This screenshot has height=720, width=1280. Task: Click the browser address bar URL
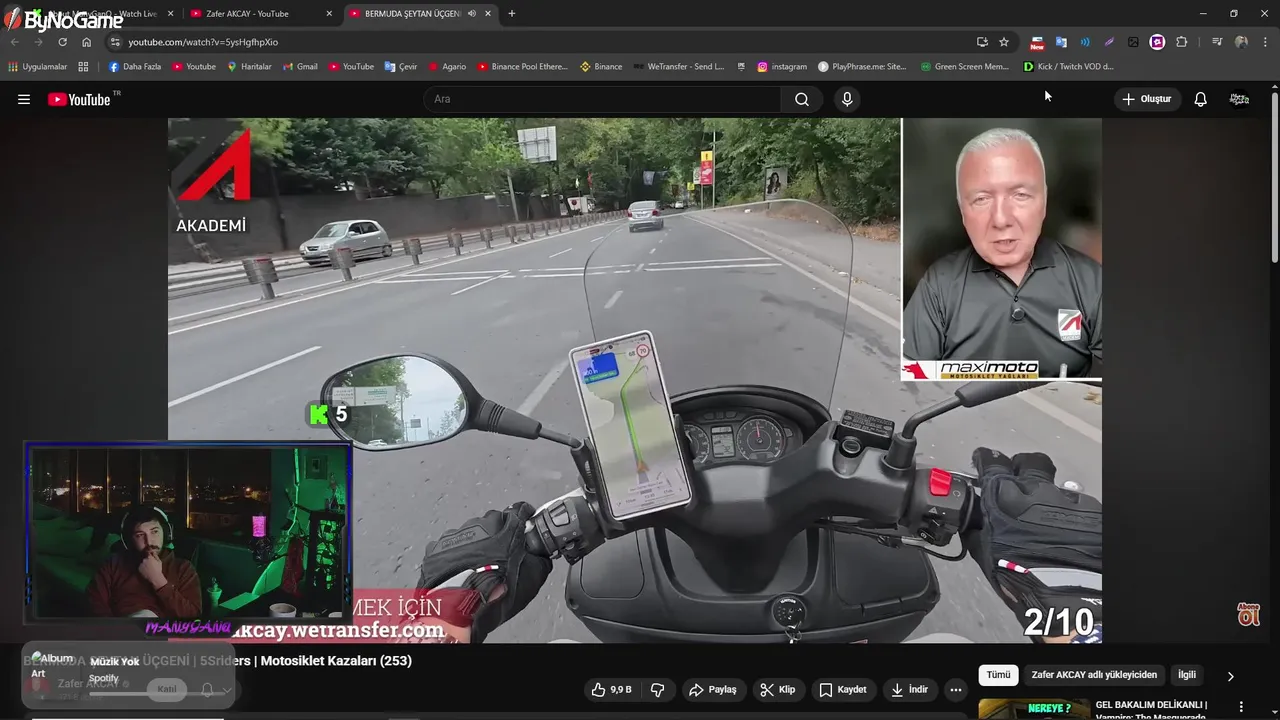203,42
